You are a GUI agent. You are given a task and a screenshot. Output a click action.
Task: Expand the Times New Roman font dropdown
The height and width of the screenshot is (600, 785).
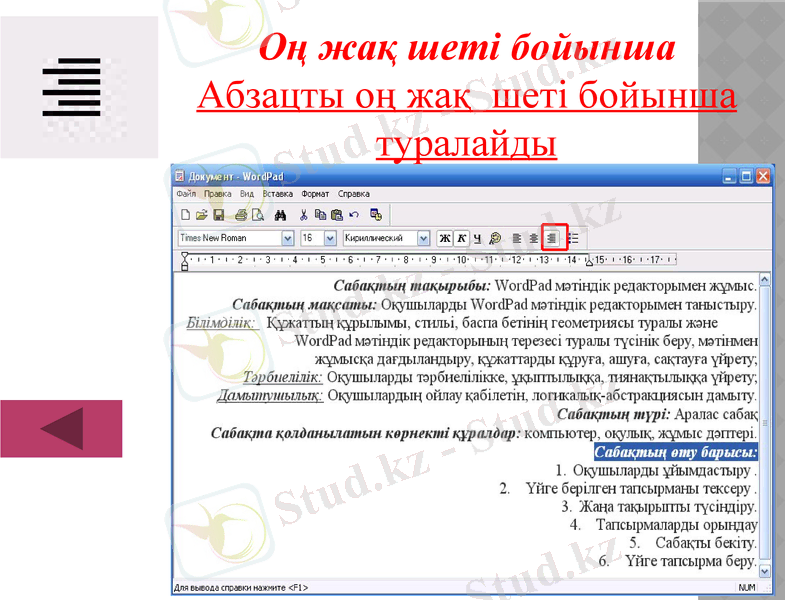coord(287,238)
